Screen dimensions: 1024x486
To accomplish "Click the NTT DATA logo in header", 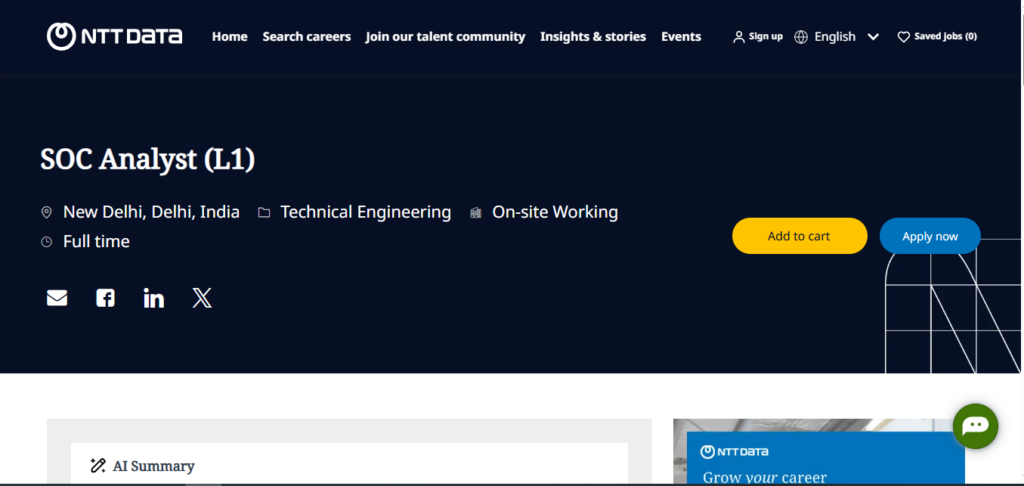I will [x=114, y=37].
